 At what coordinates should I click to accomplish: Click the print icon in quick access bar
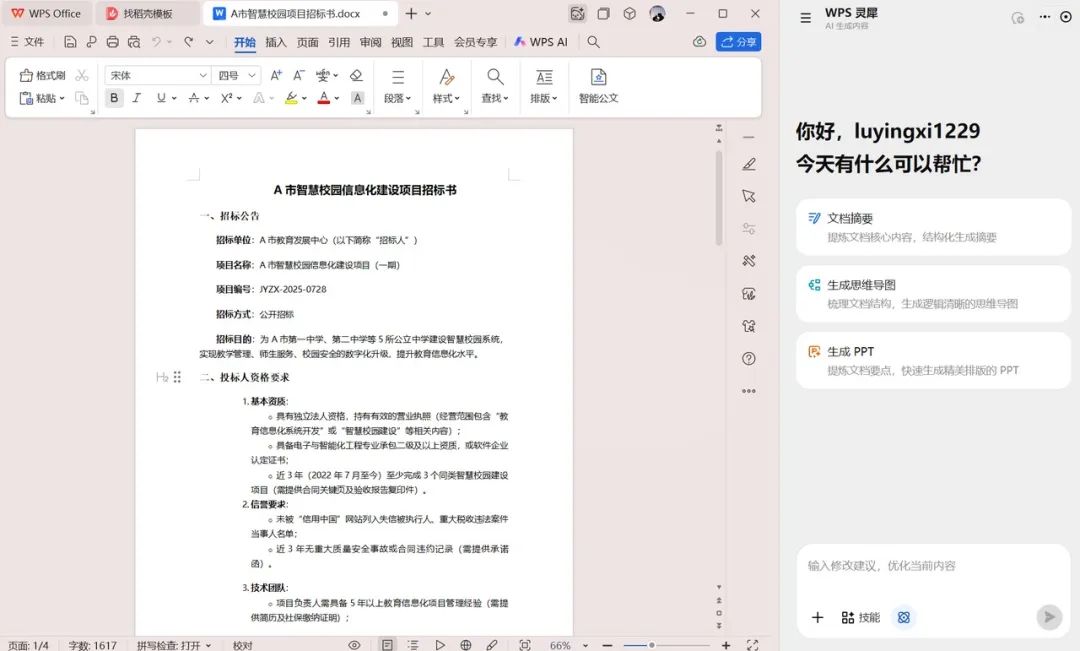(x=112, y=42)
